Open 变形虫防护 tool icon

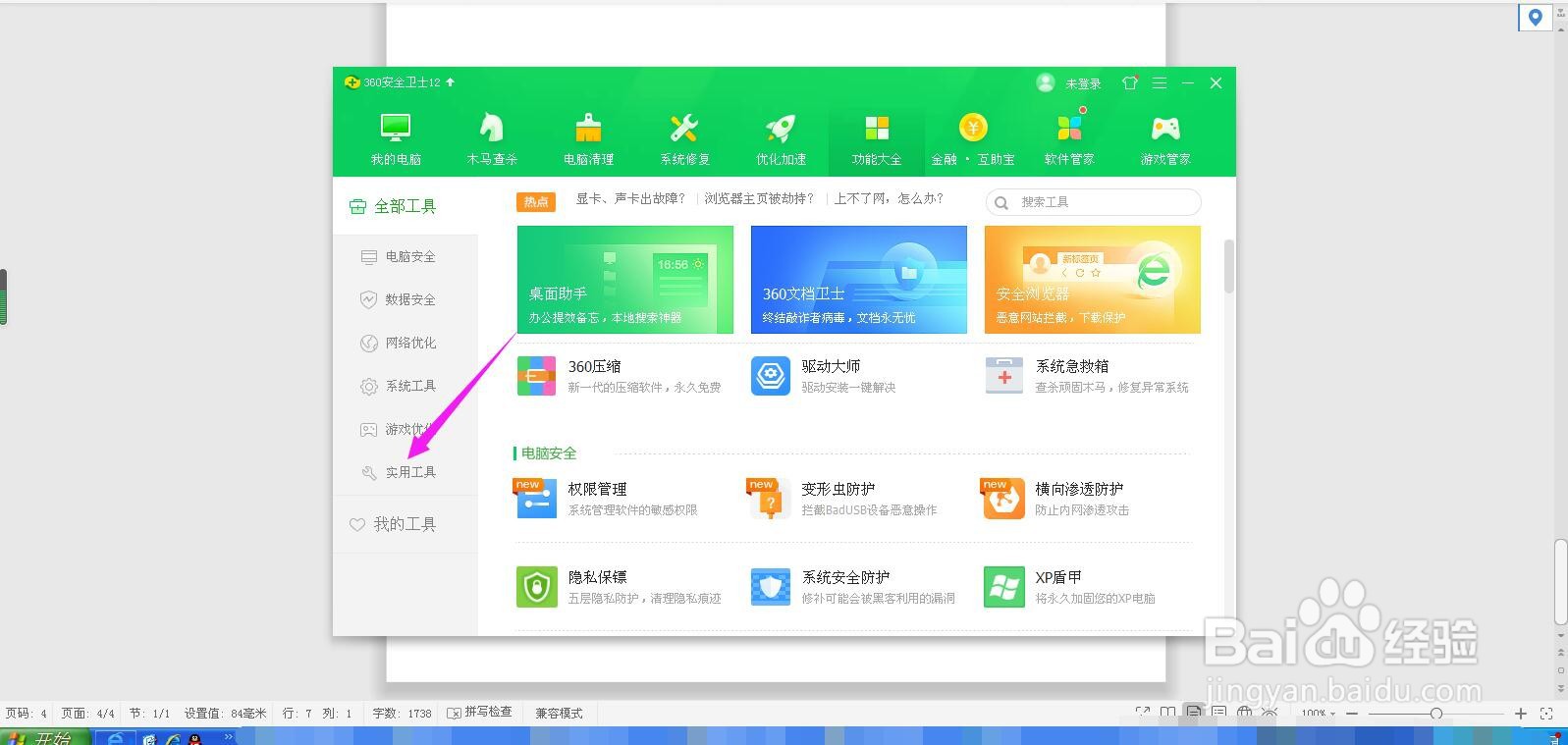pos(770,498)
